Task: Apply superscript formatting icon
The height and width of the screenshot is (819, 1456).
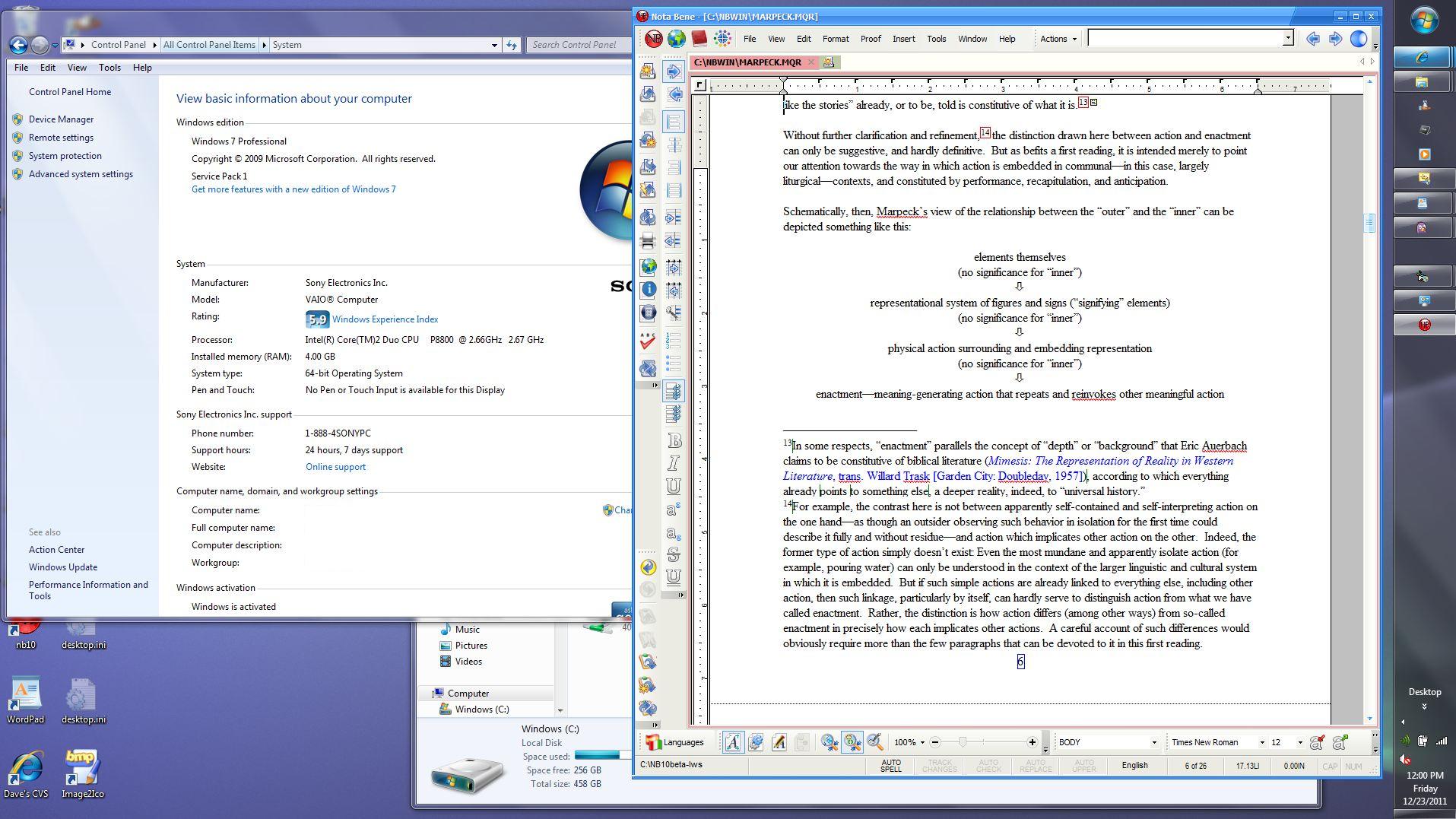Action: coord(674,509)
